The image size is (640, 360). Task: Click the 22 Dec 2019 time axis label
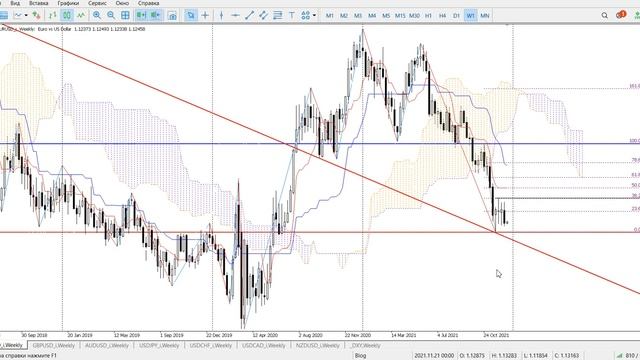[219, 335]
